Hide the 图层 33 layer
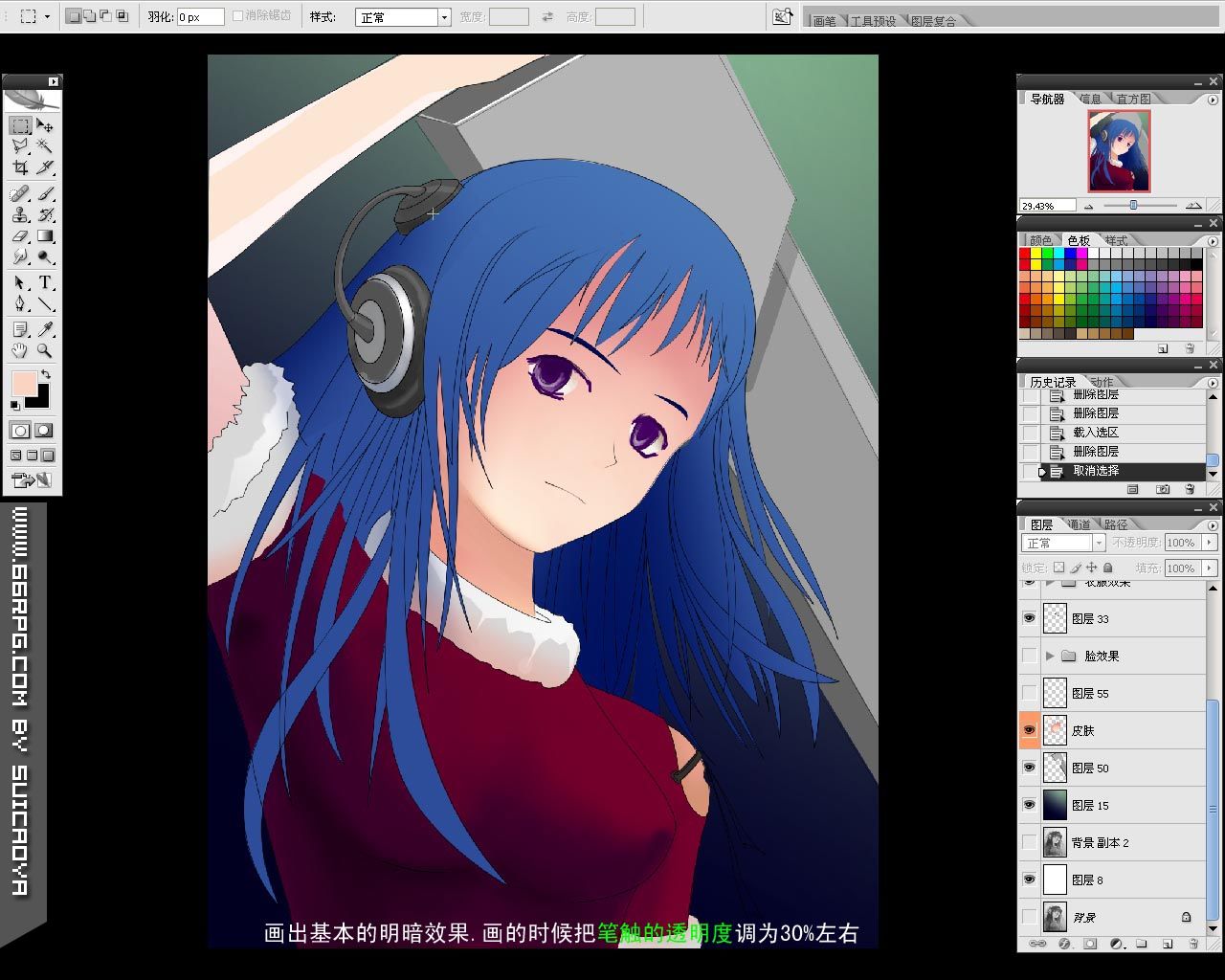Screen dimensions: 1225x980 point(1029,618)
